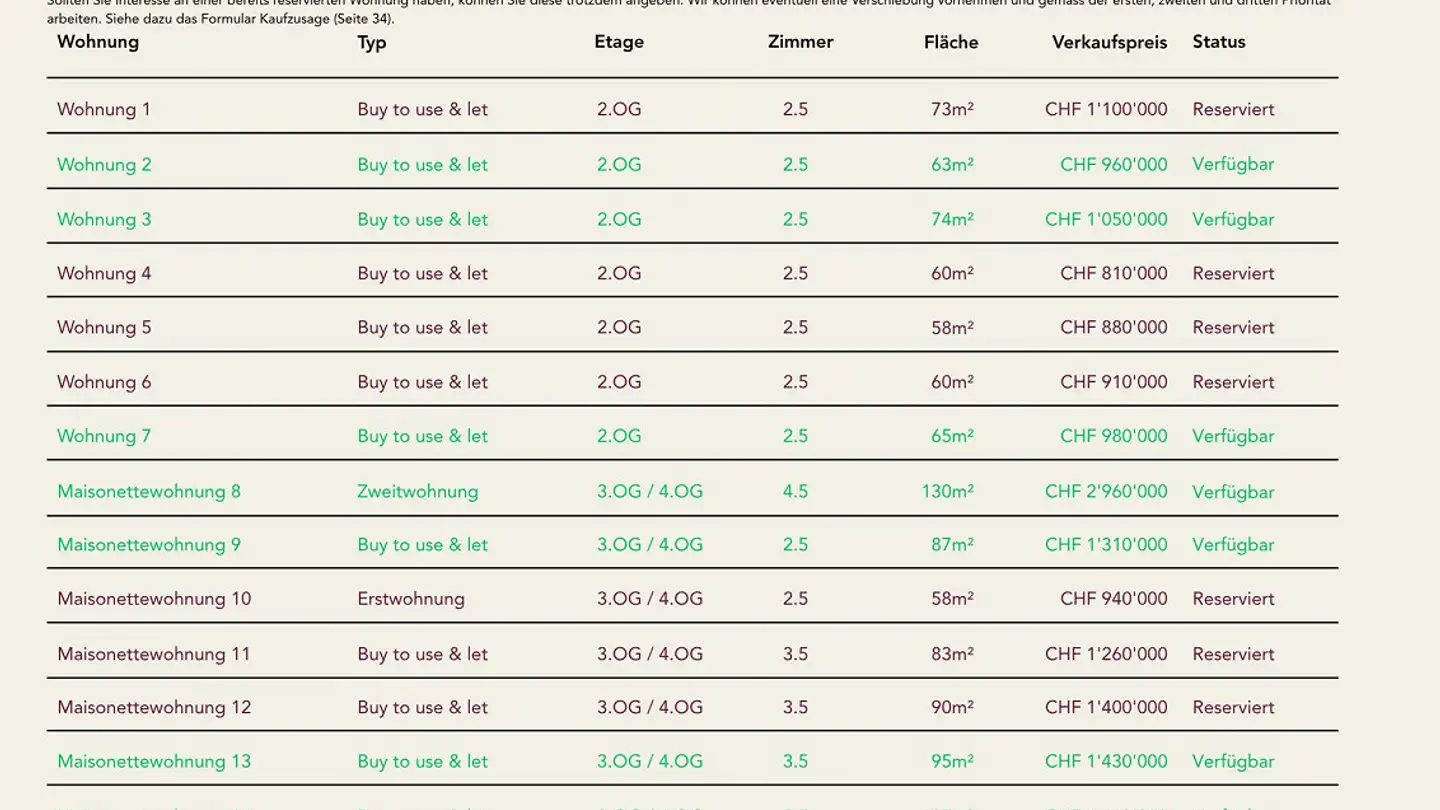Click the Zimmer column header
Viewport: 1440px width, 810px height.
click(800, 42)
